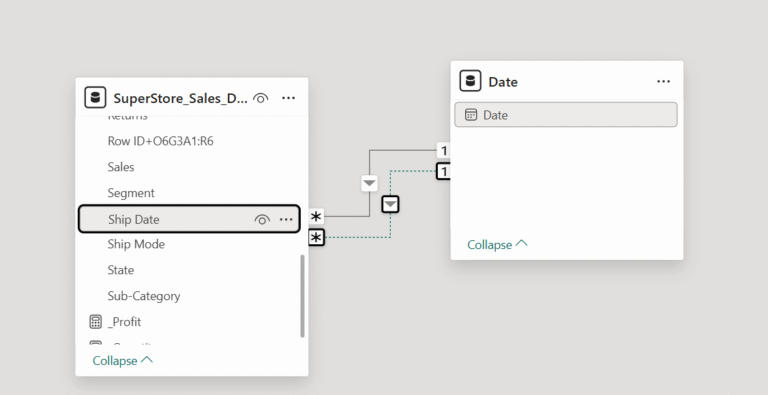
Task: Click the calculator icon beside _Profit measure
Action: [x=96, y=322]
